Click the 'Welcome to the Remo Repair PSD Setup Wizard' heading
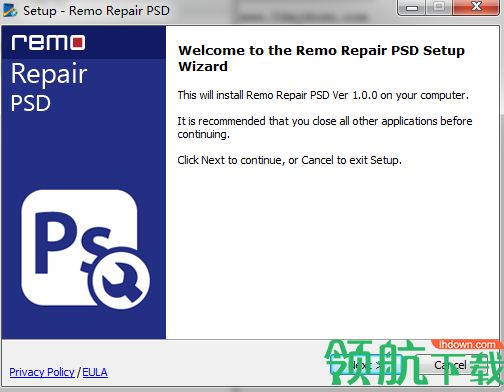 pyautogui.click(x=321, y=58)
